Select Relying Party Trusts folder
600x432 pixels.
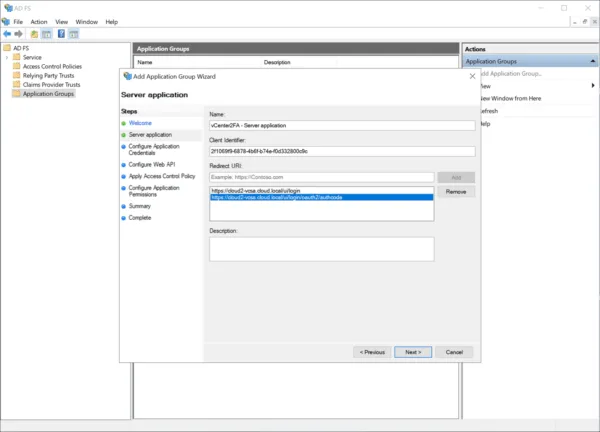coord(48,75)
